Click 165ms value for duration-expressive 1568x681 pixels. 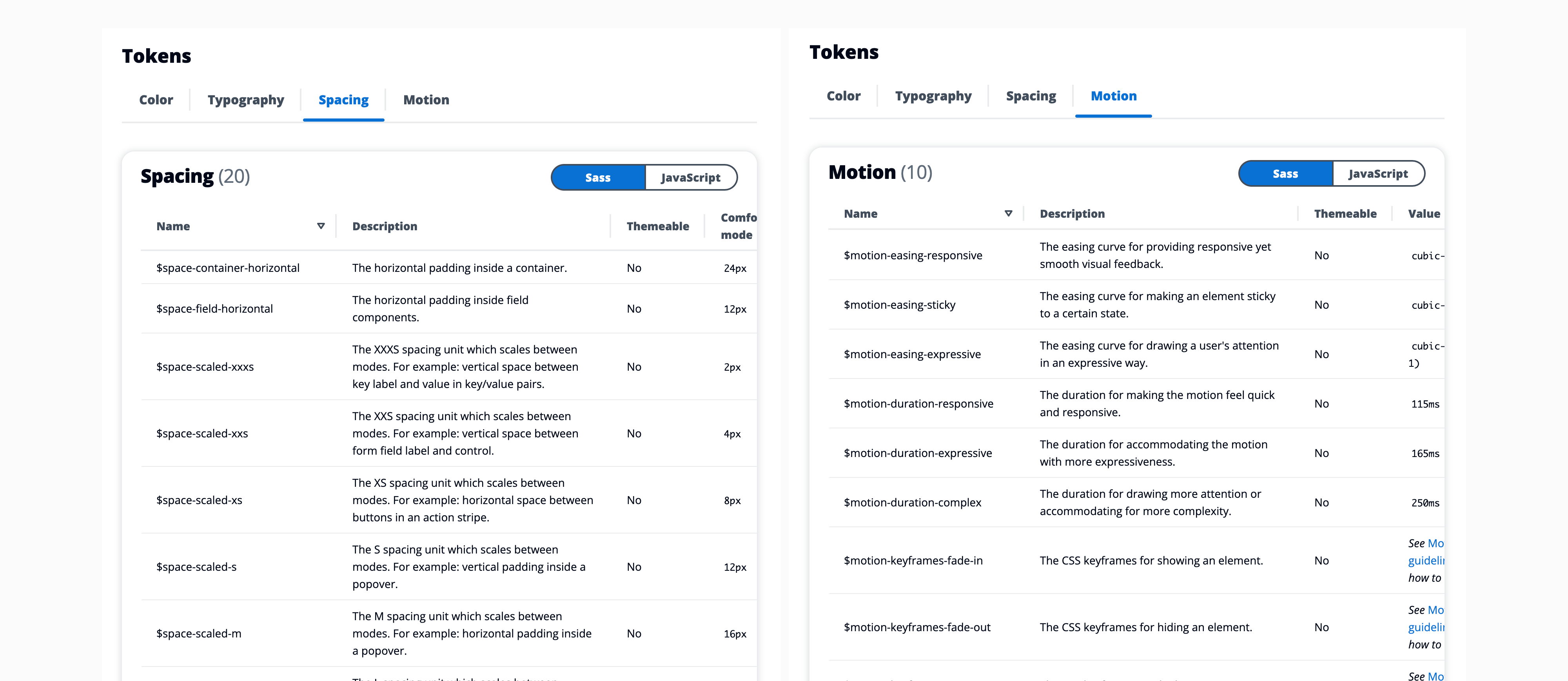tap(1426, 454)
